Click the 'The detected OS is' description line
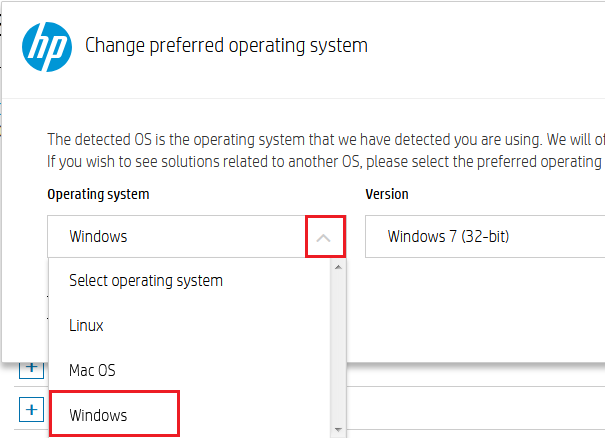This screenshot has height=438, width=605. (320, 139)
